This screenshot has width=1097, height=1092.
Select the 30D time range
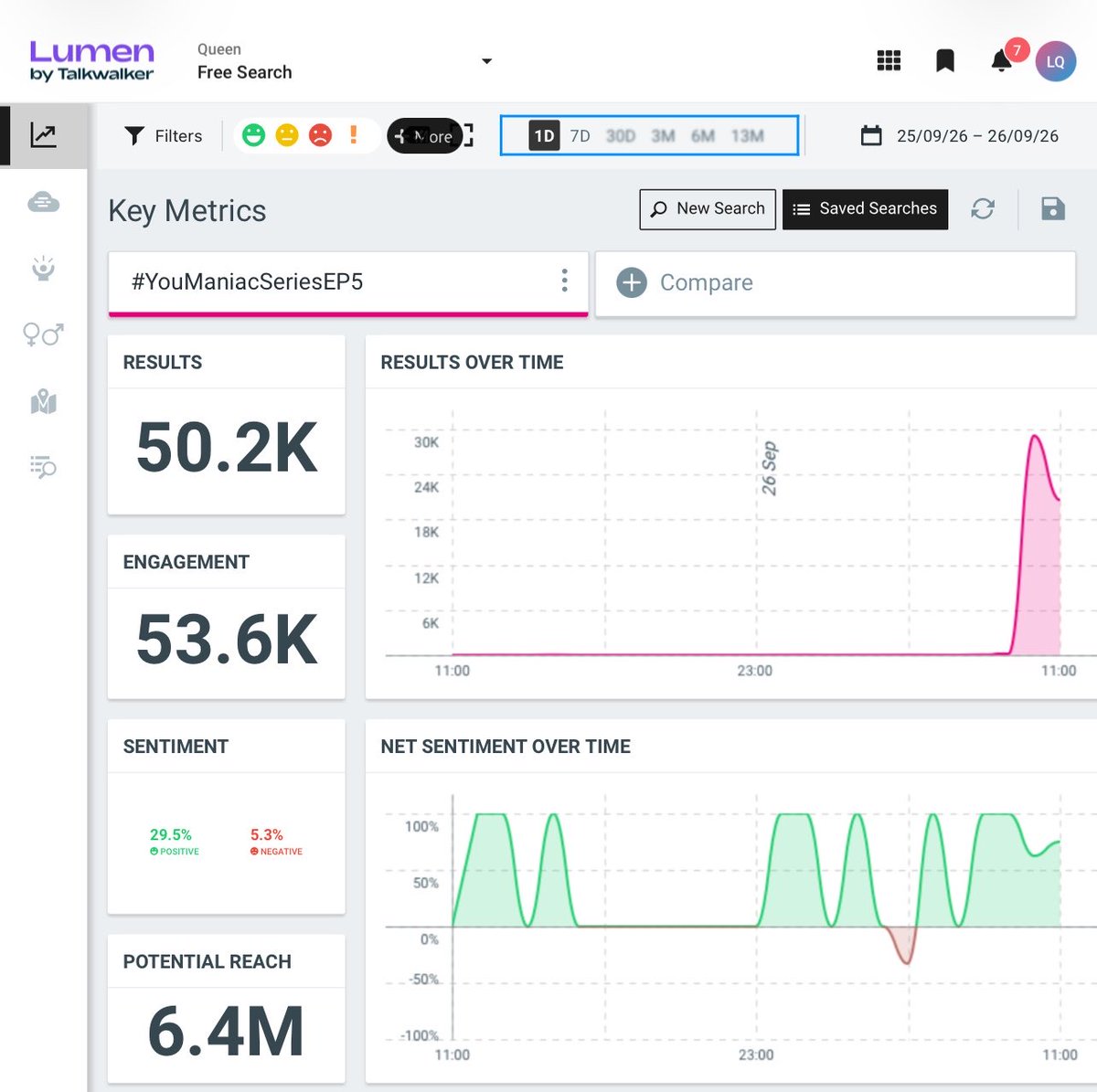(x=620, y=136)
